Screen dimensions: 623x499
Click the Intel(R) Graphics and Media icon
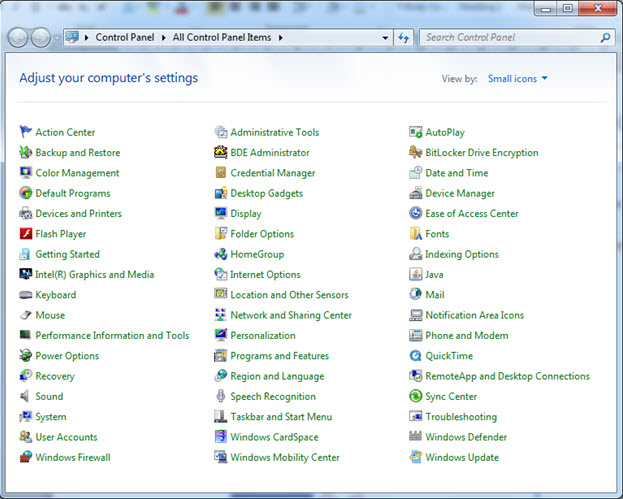[25, 274]
